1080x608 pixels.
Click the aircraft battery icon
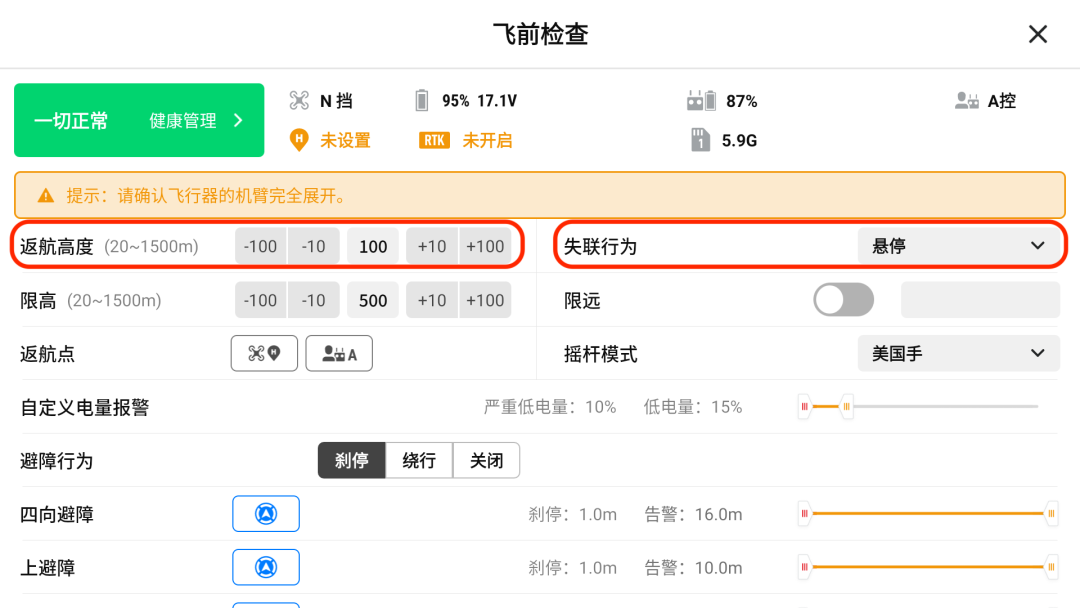pyautogui.click(x=422, y=101)
